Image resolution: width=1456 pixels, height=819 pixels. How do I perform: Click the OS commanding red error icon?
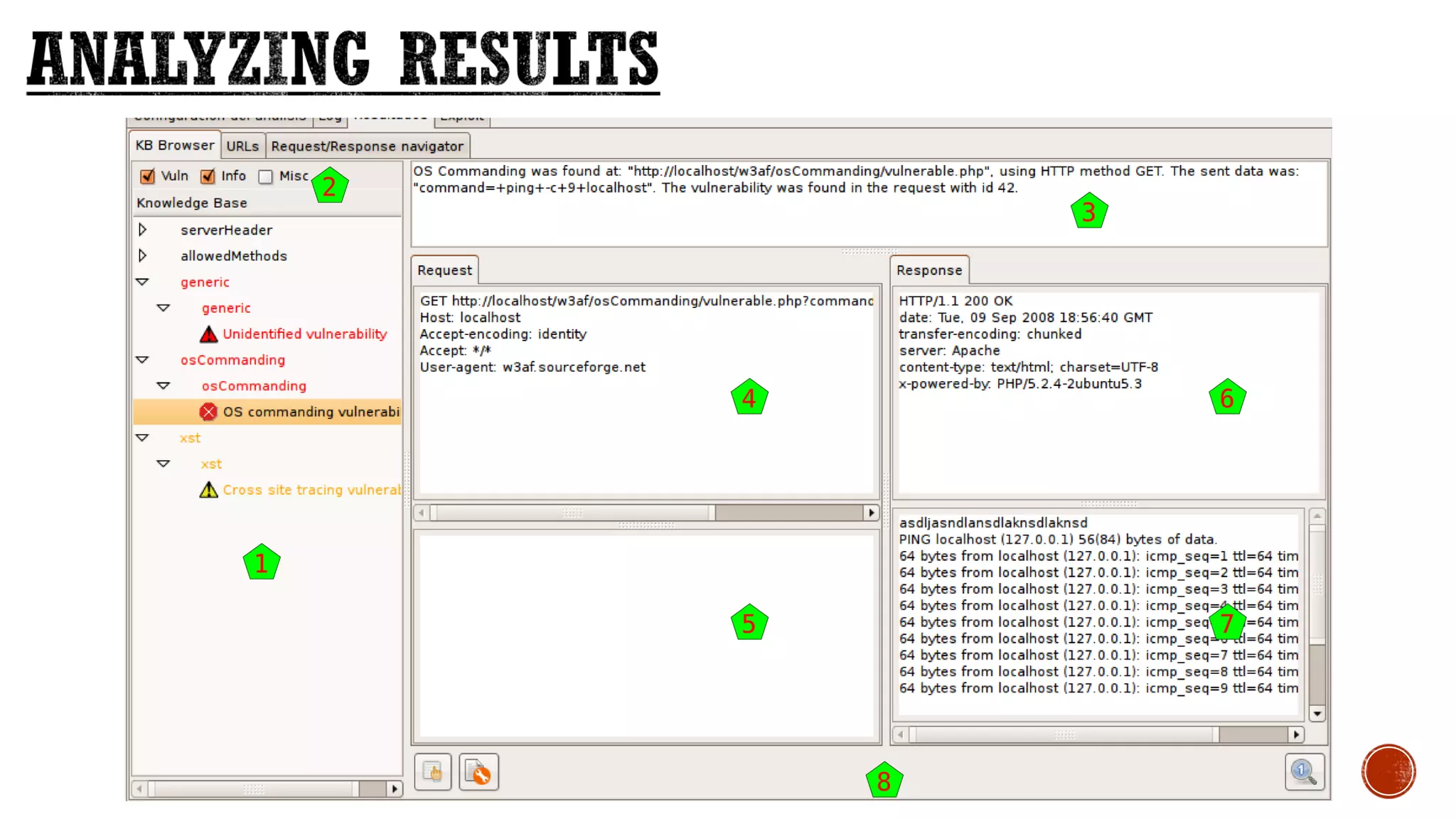pos(208,412)
